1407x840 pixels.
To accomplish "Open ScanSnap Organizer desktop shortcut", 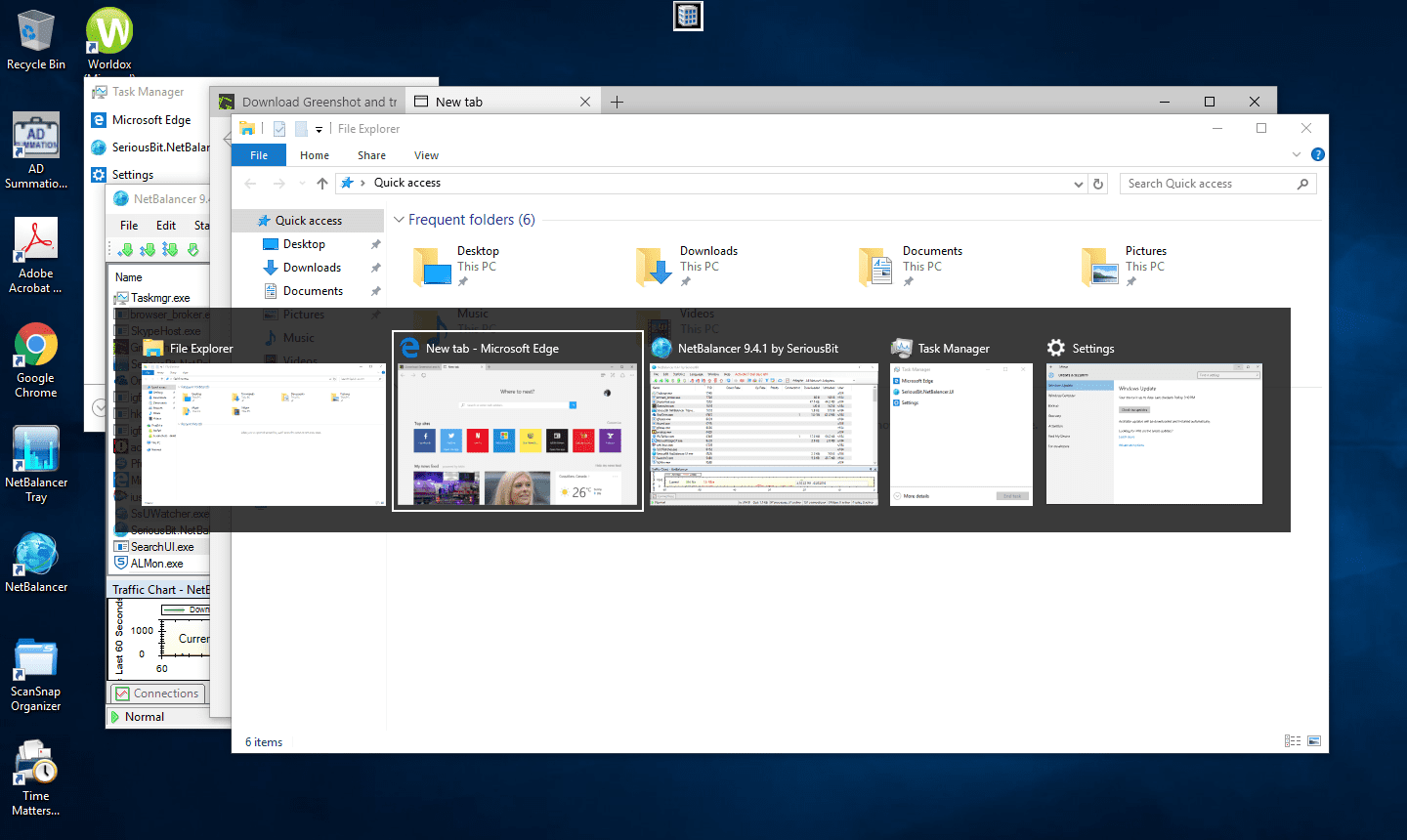I will click(x=36, y=675).
